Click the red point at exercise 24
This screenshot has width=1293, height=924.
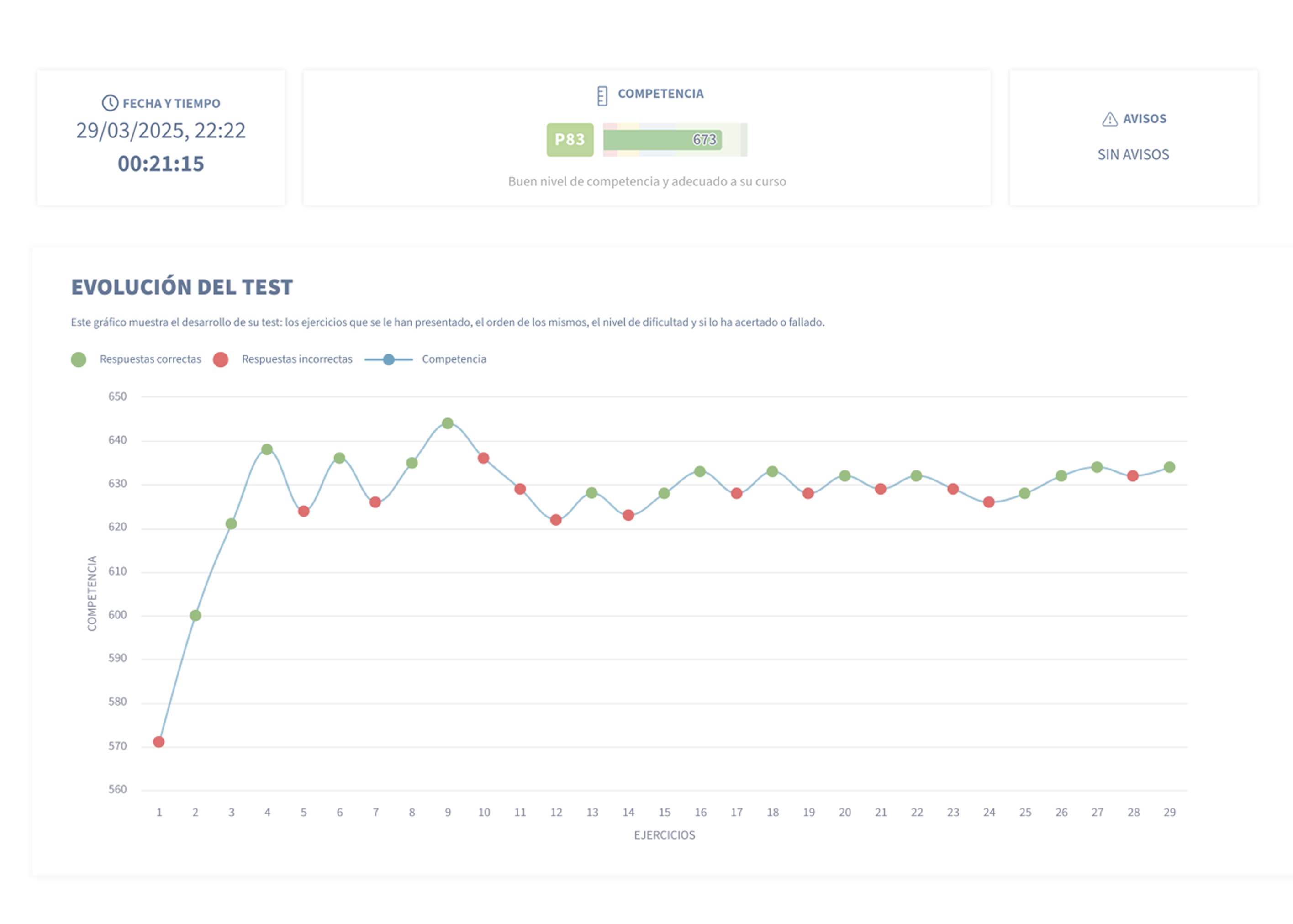(x=989, y=502)
